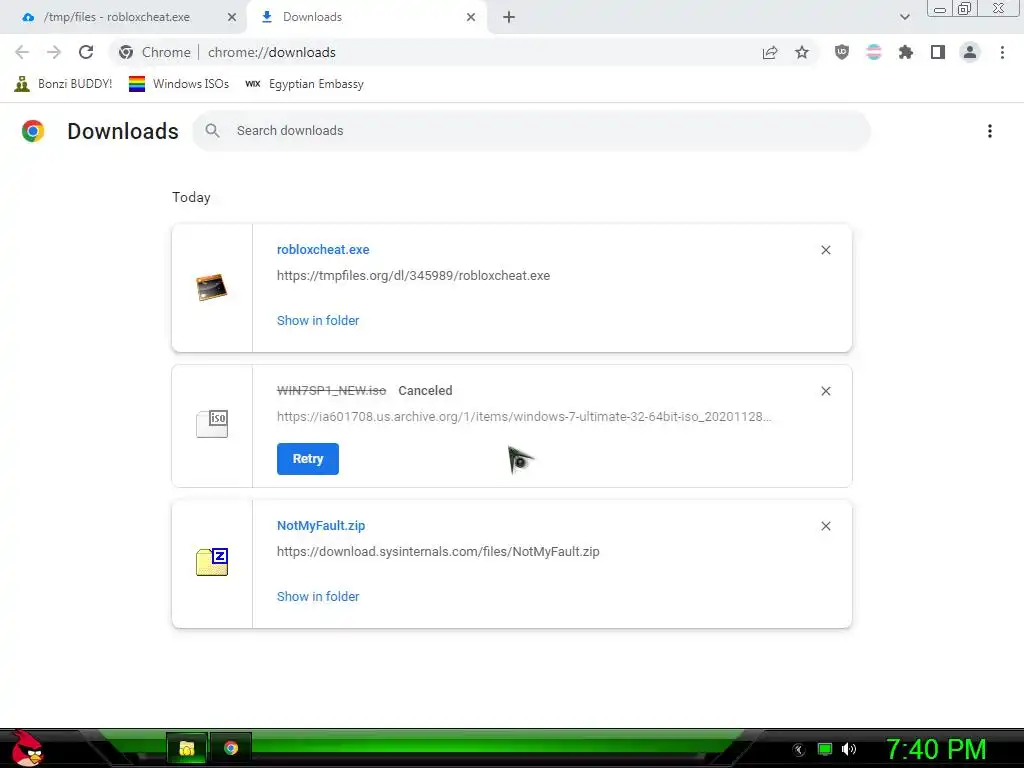The image size is (1024, 768).
Task: Open the file explorer taskbar icon
Action: 187,748
